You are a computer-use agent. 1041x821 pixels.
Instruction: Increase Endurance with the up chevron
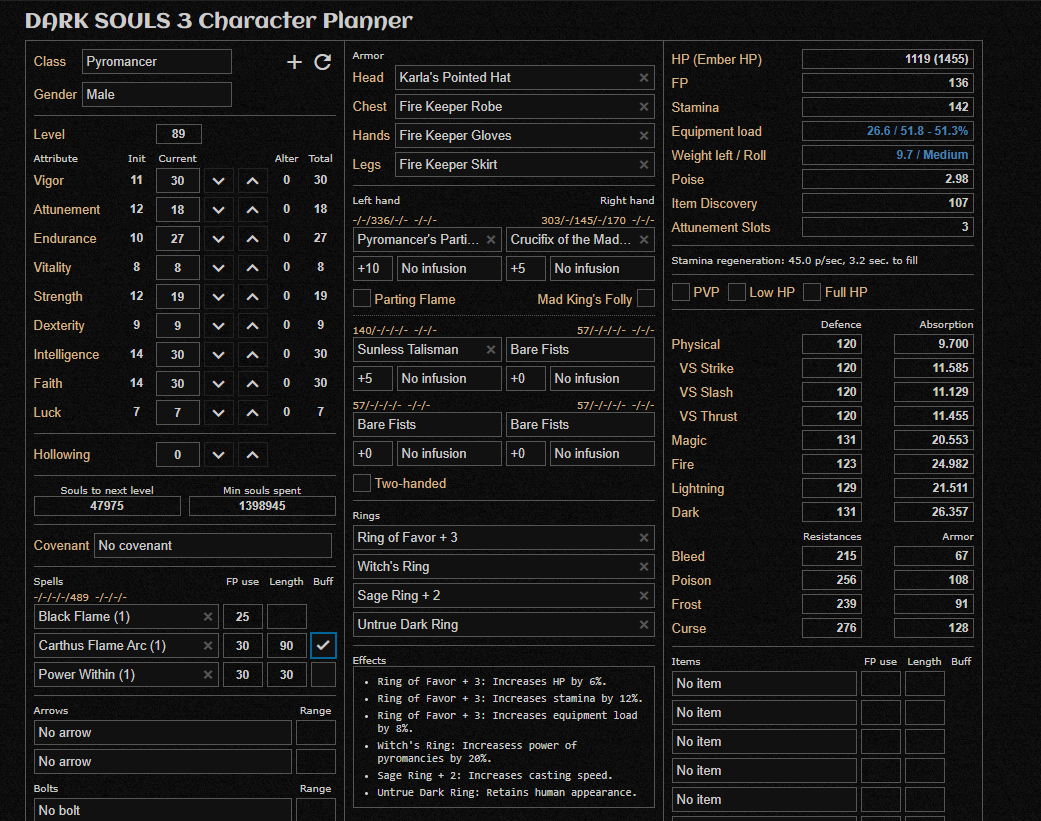[x=252, y=239]
